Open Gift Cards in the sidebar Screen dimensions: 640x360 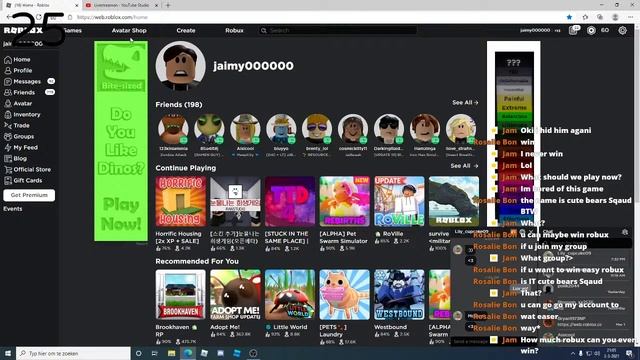pos(23,181)
